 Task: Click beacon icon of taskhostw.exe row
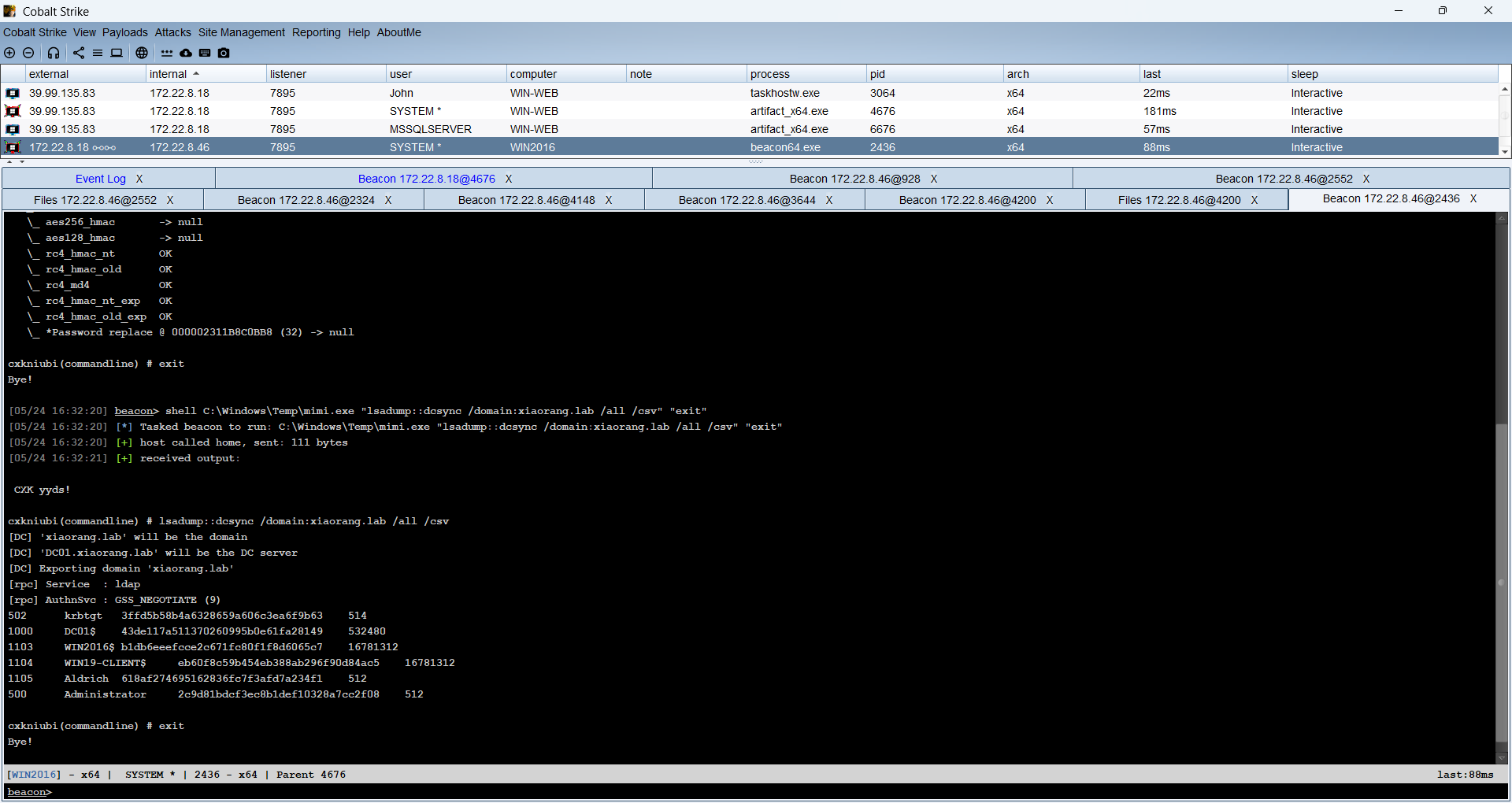coord(13,93)
